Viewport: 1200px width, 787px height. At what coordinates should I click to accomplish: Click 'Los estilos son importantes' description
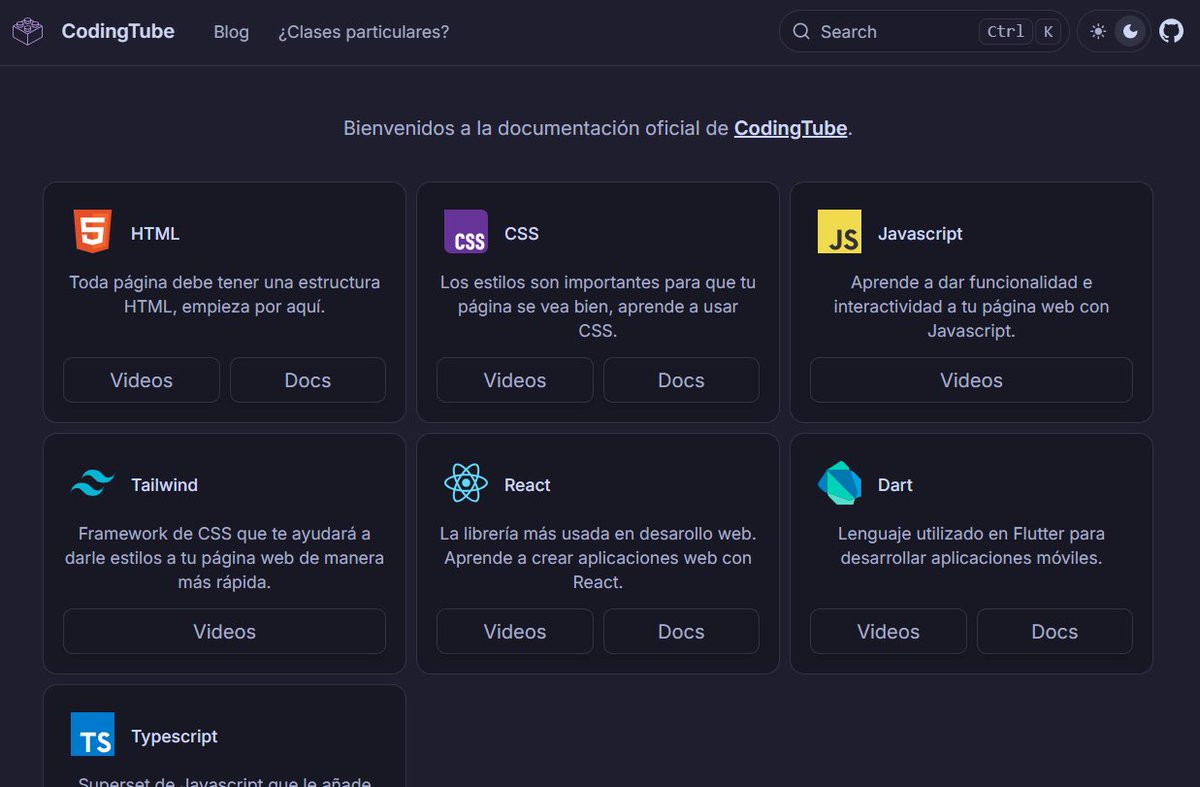[x=598, y=306]
